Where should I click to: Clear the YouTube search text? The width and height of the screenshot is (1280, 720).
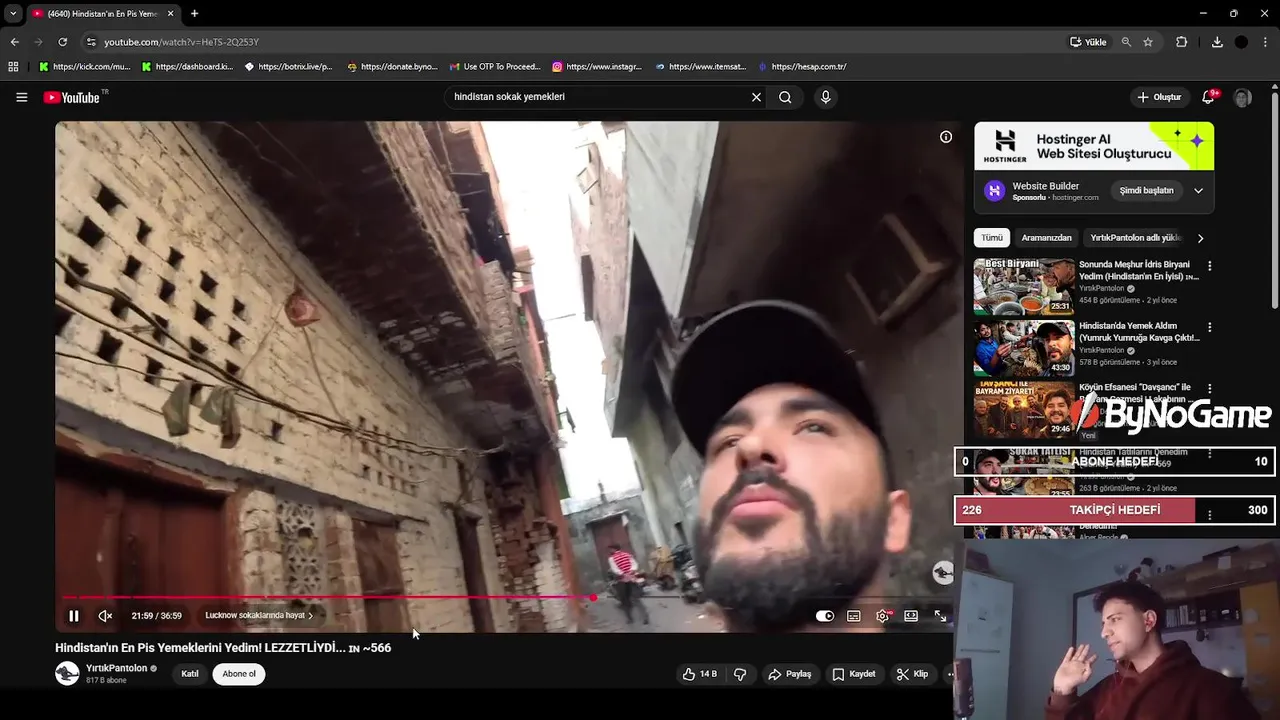pos(756,97)
